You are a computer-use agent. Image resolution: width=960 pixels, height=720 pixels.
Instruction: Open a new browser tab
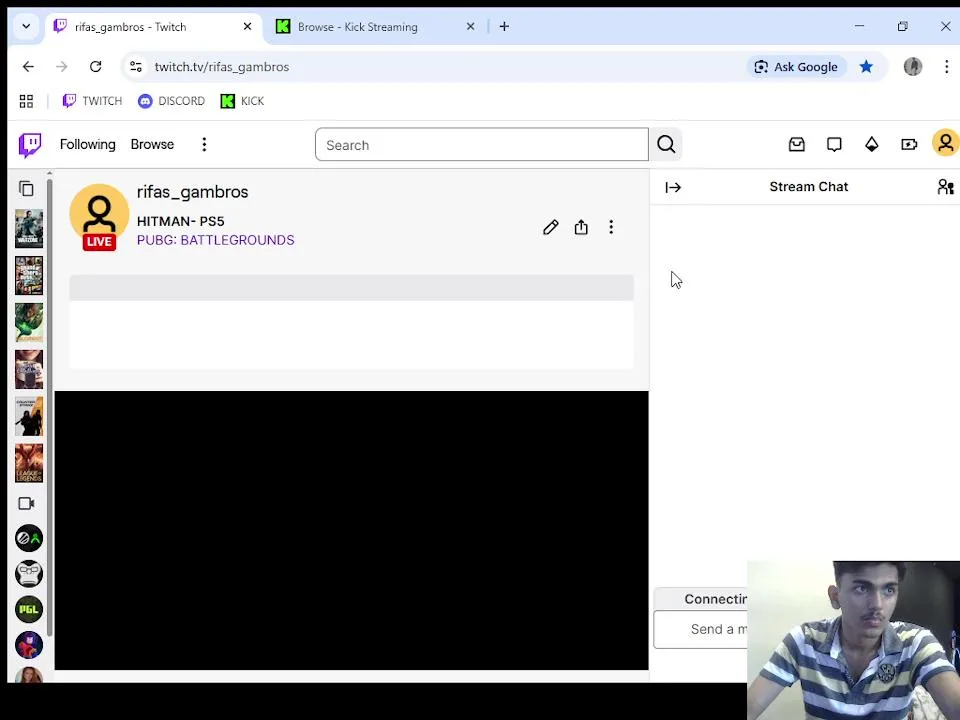click(x=504, y=26)
